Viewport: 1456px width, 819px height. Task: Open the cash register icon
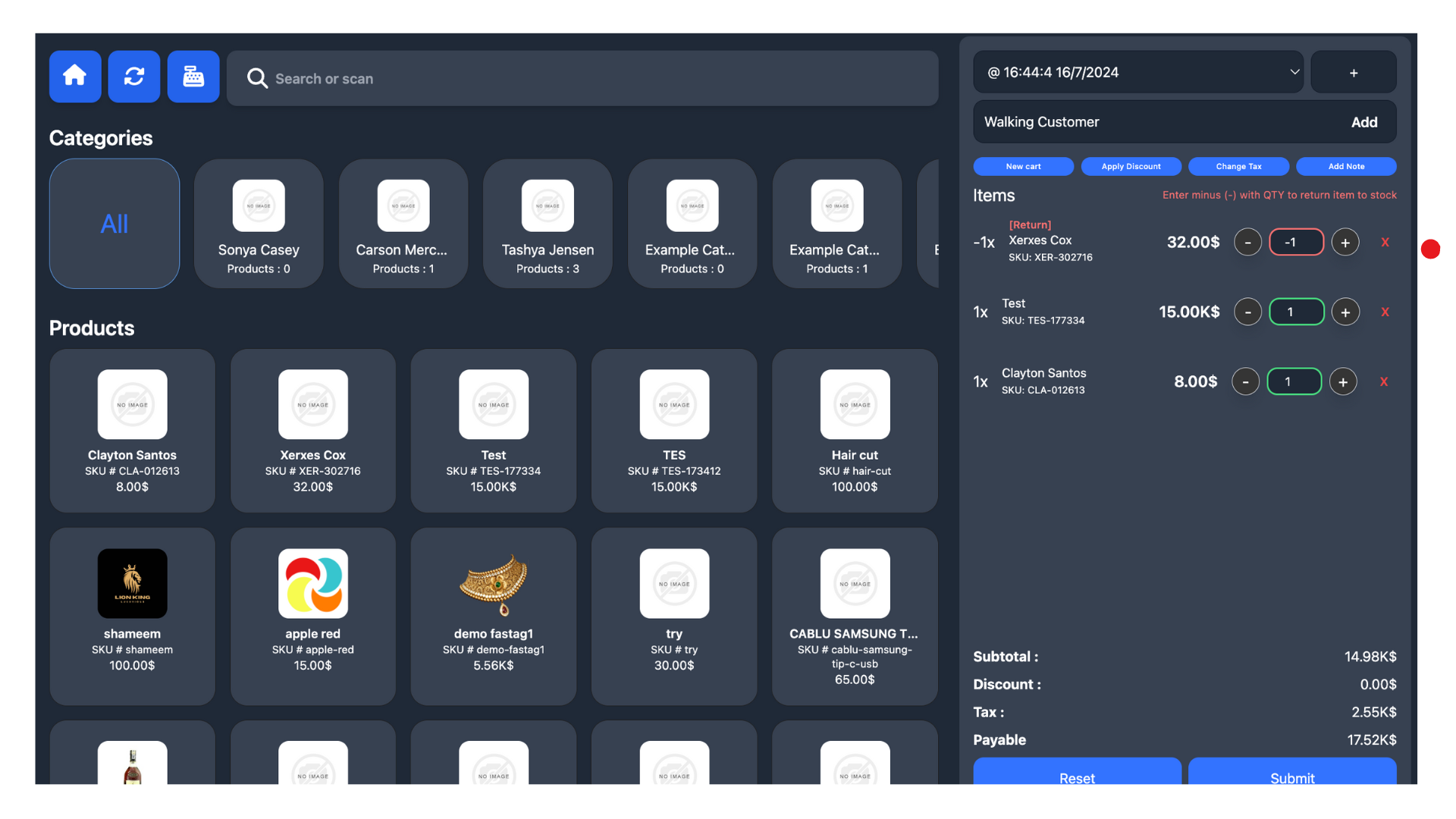[x=193, y=77]
